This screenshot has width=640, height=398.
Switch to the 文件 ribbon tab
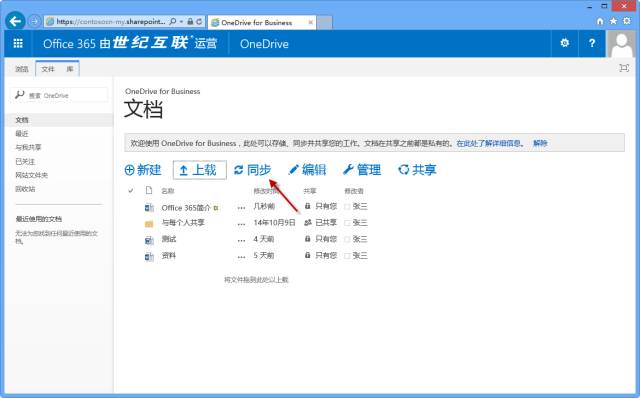pos(48,69)
